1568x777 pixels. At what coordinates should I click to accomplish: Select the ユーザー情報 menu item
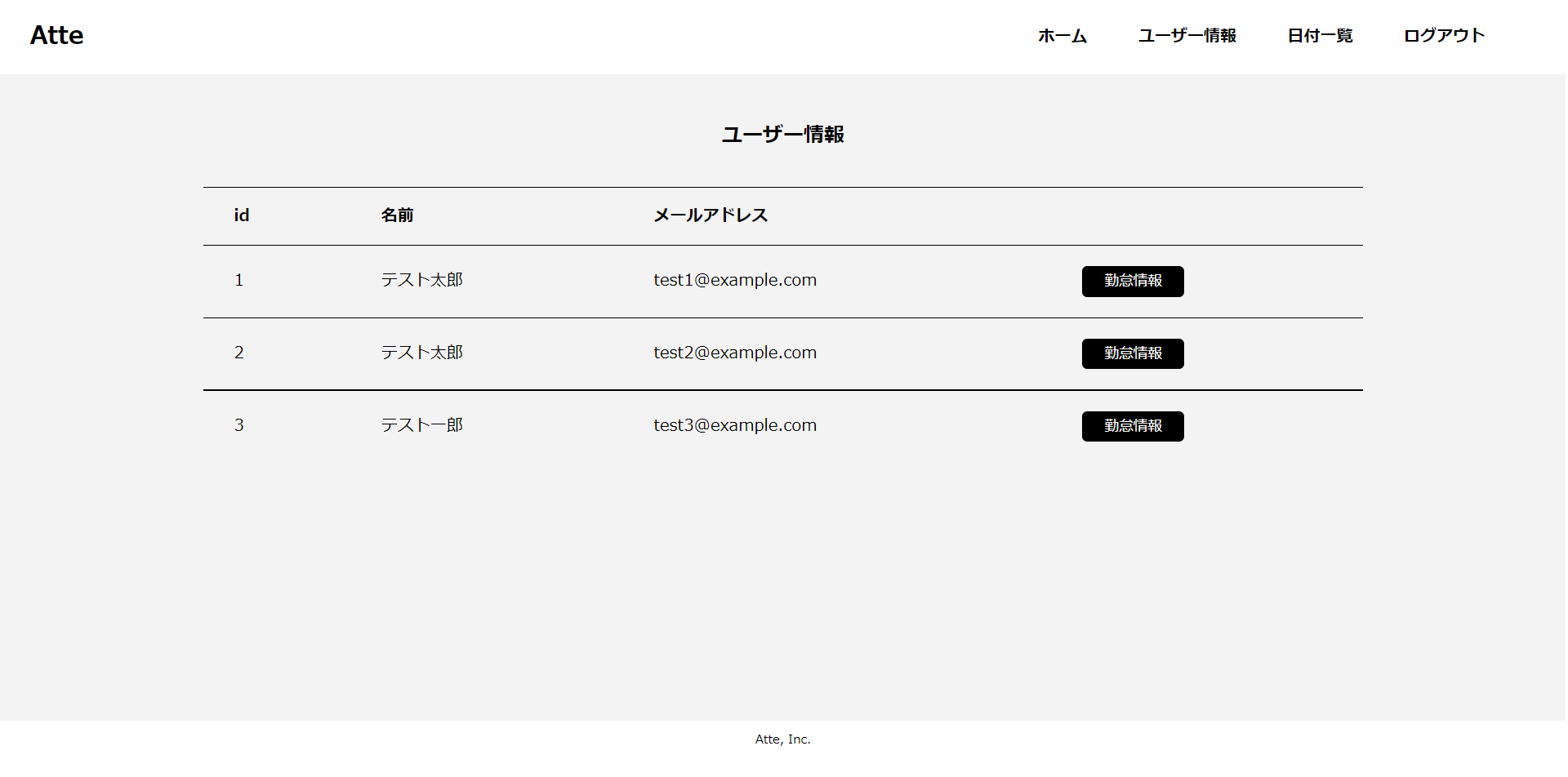(1187, 36)
